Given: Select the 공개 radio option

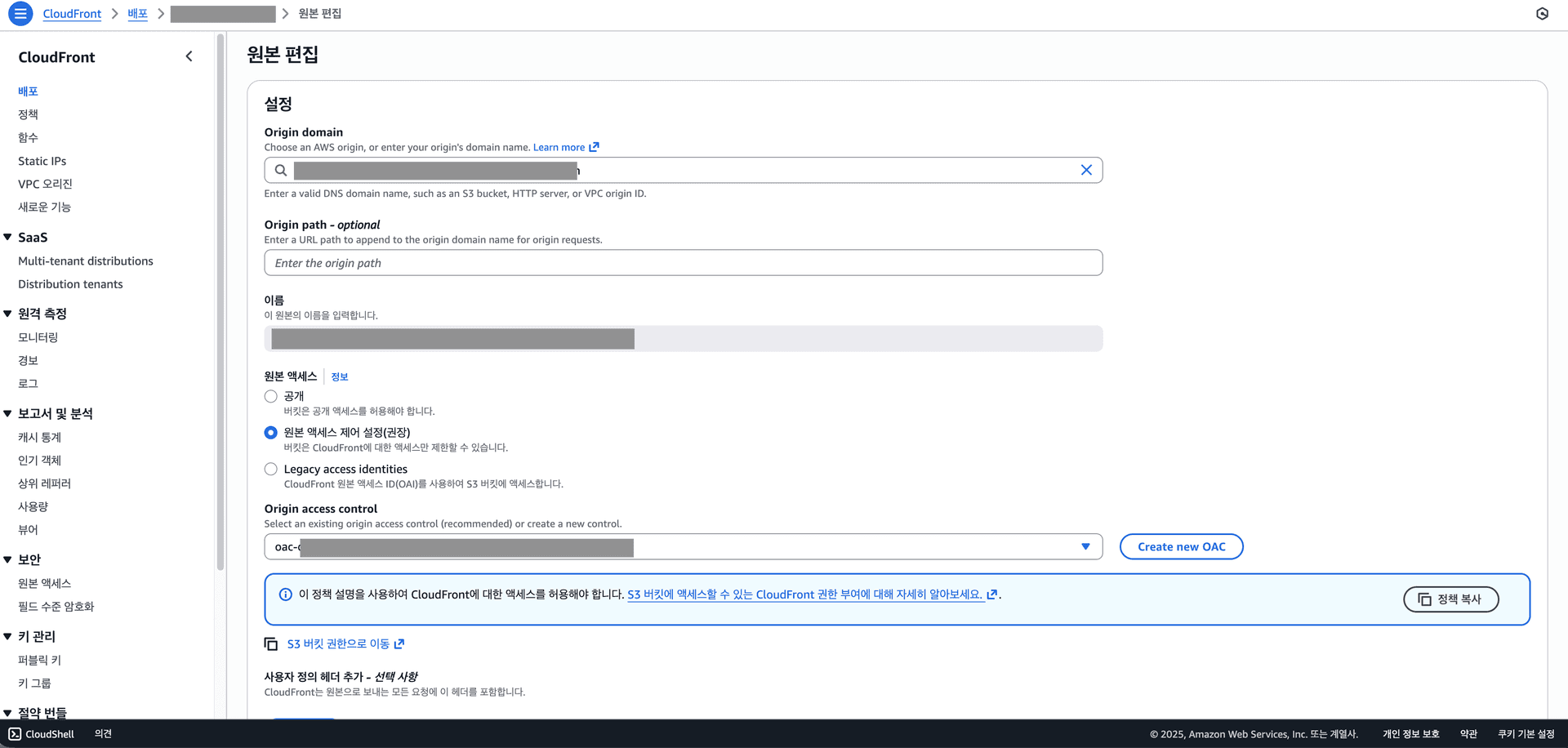Looking at the screenshot, I should click(x=271, y=396).
